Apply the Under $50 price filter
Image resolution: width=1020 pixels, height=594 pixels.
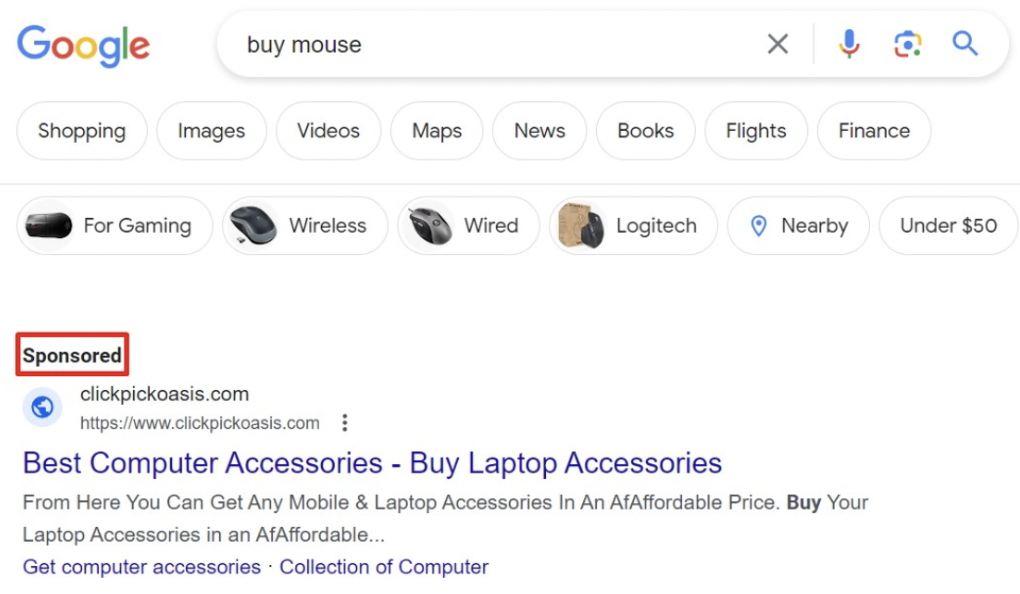[947, 226]
